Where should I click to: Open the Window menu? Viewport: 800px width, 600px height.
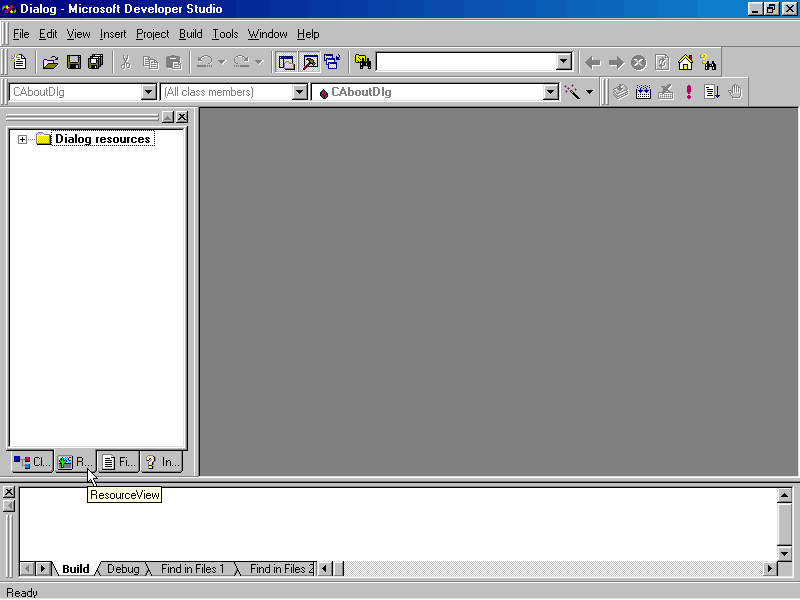click(267, 34)
